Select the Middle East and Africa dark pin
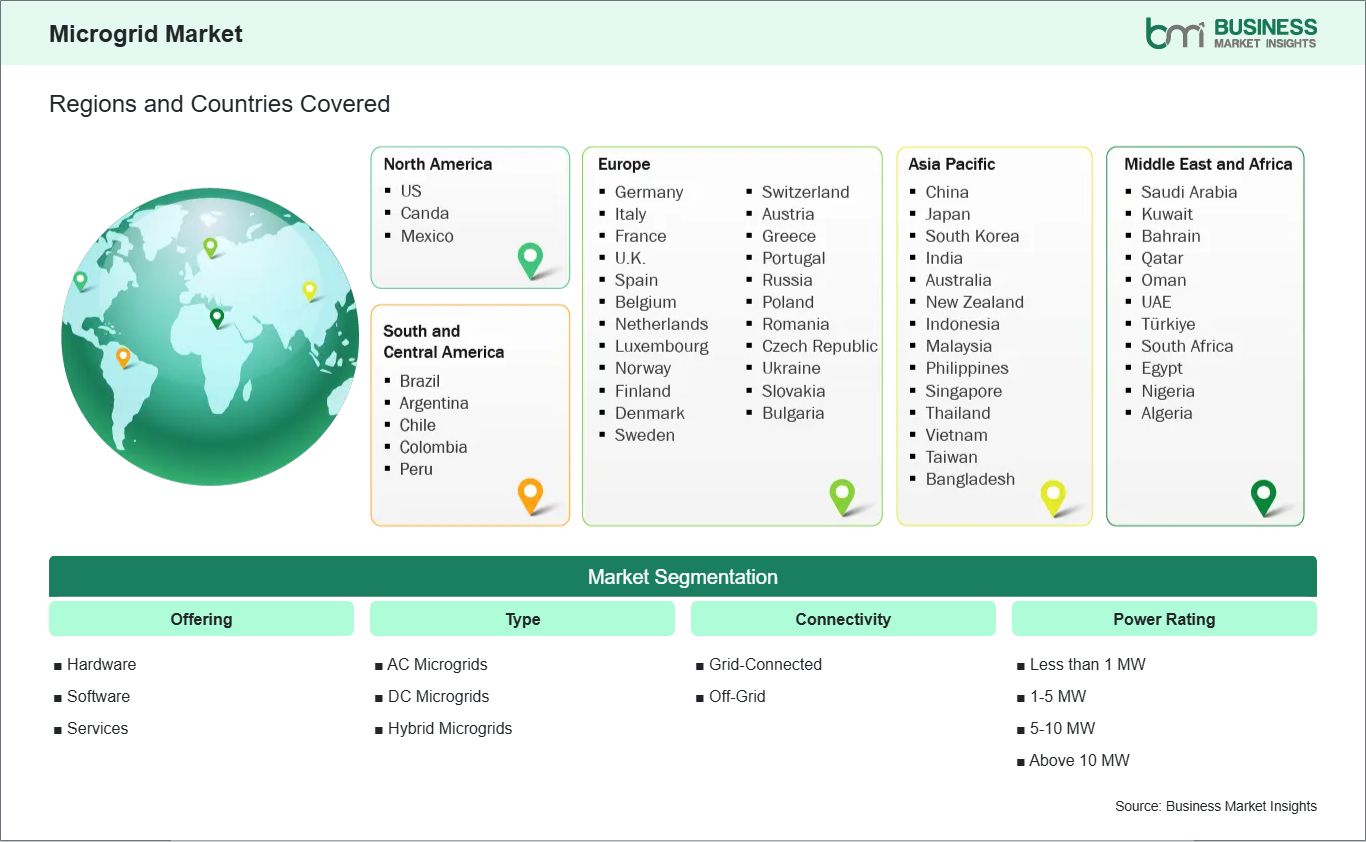Screen dimensions: 1366x842 (1264, 495)
